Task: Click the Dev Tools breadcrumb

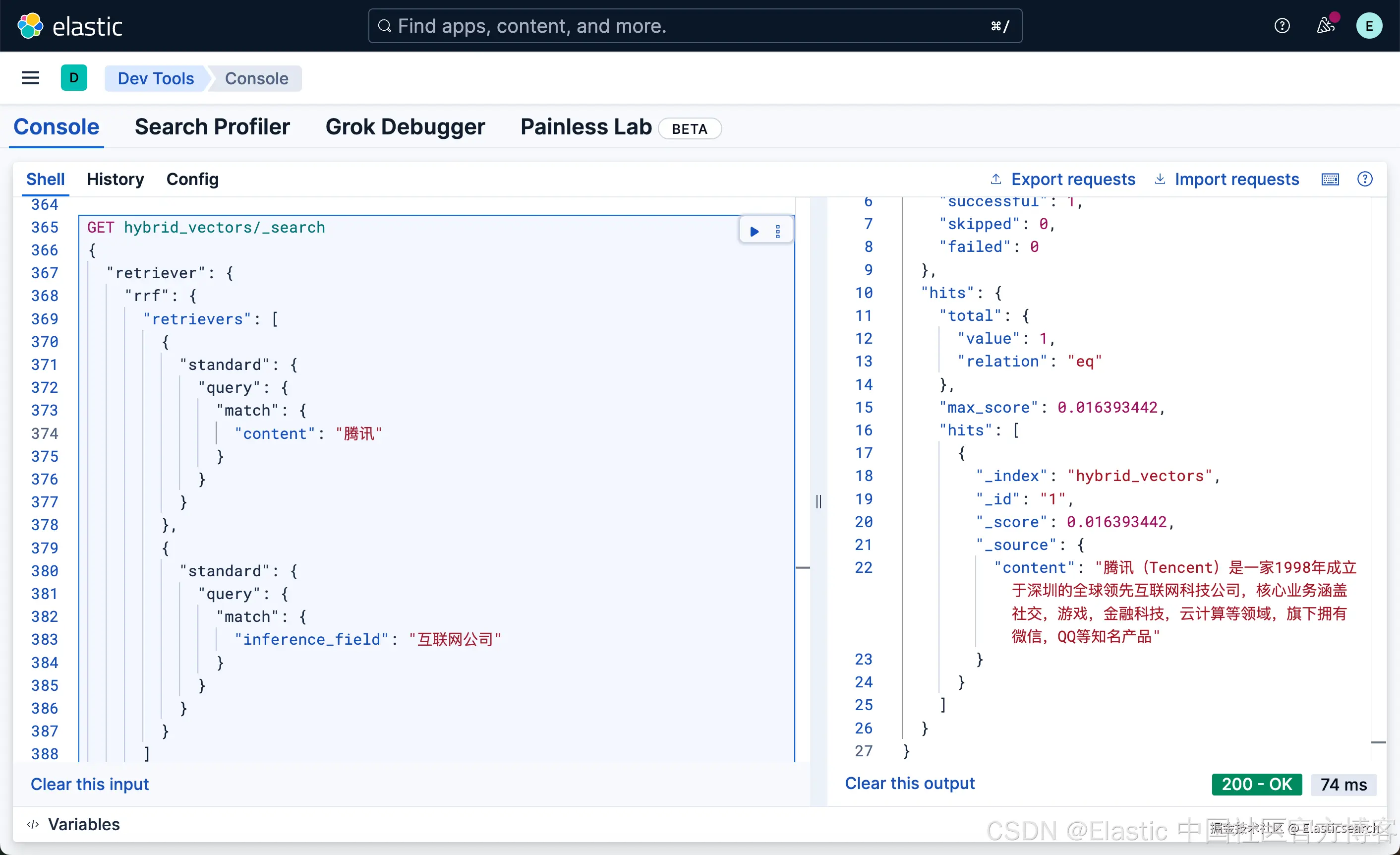Action: [x=156, y=78]
